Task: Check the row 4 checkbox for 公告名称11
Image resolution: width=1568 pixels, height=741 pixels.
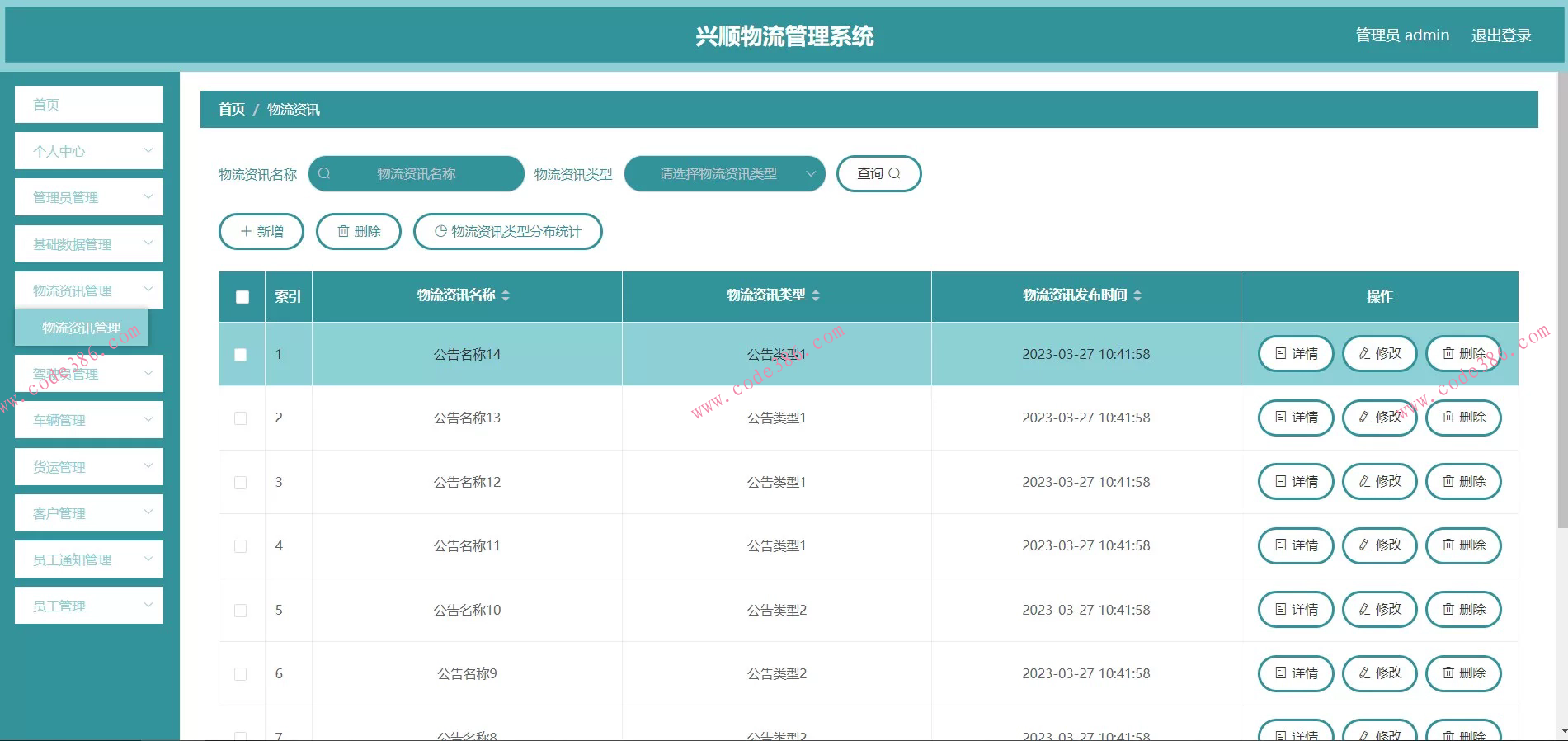Action: (241, 546)
